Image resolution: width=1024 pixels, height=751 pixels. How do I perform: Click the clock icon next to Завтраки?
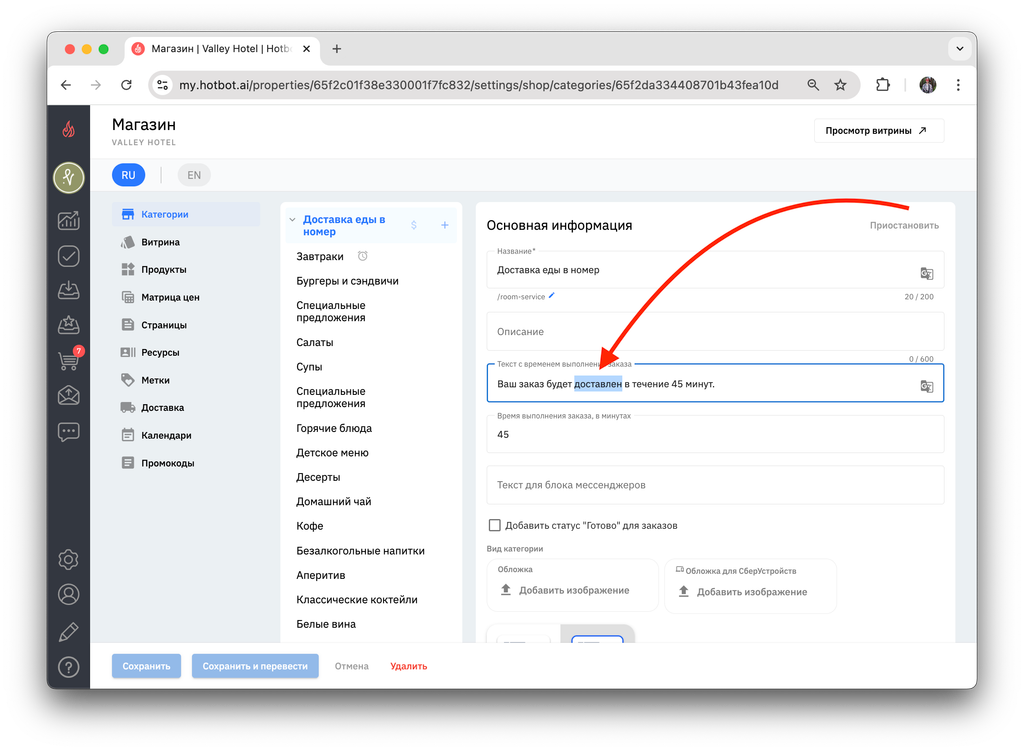tap(362, 256)
